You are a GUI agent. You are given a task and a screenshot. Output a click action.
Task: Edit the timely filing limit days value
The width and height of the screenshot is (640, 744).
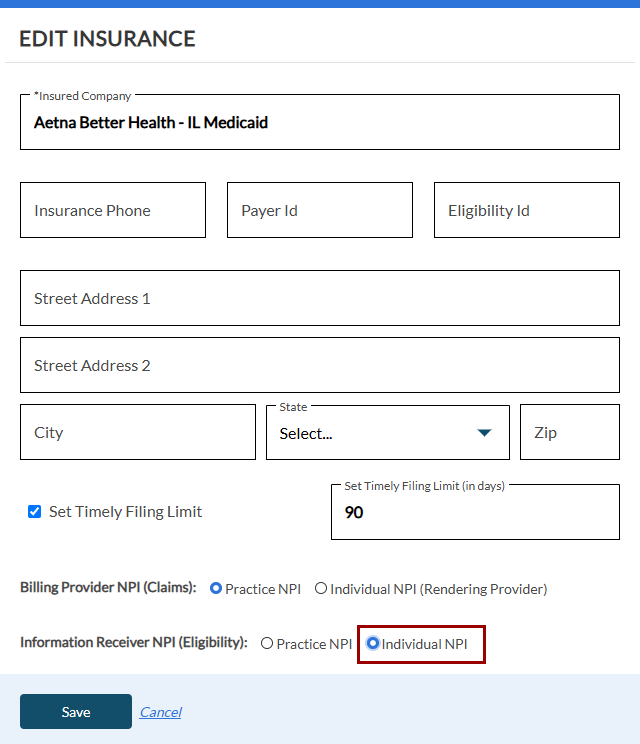[475, 513]
